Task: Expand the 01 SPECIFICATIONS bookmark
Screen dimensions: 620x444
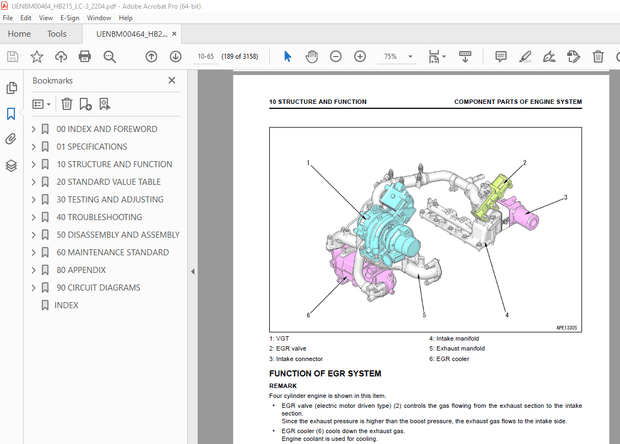Action: (34, 147)
